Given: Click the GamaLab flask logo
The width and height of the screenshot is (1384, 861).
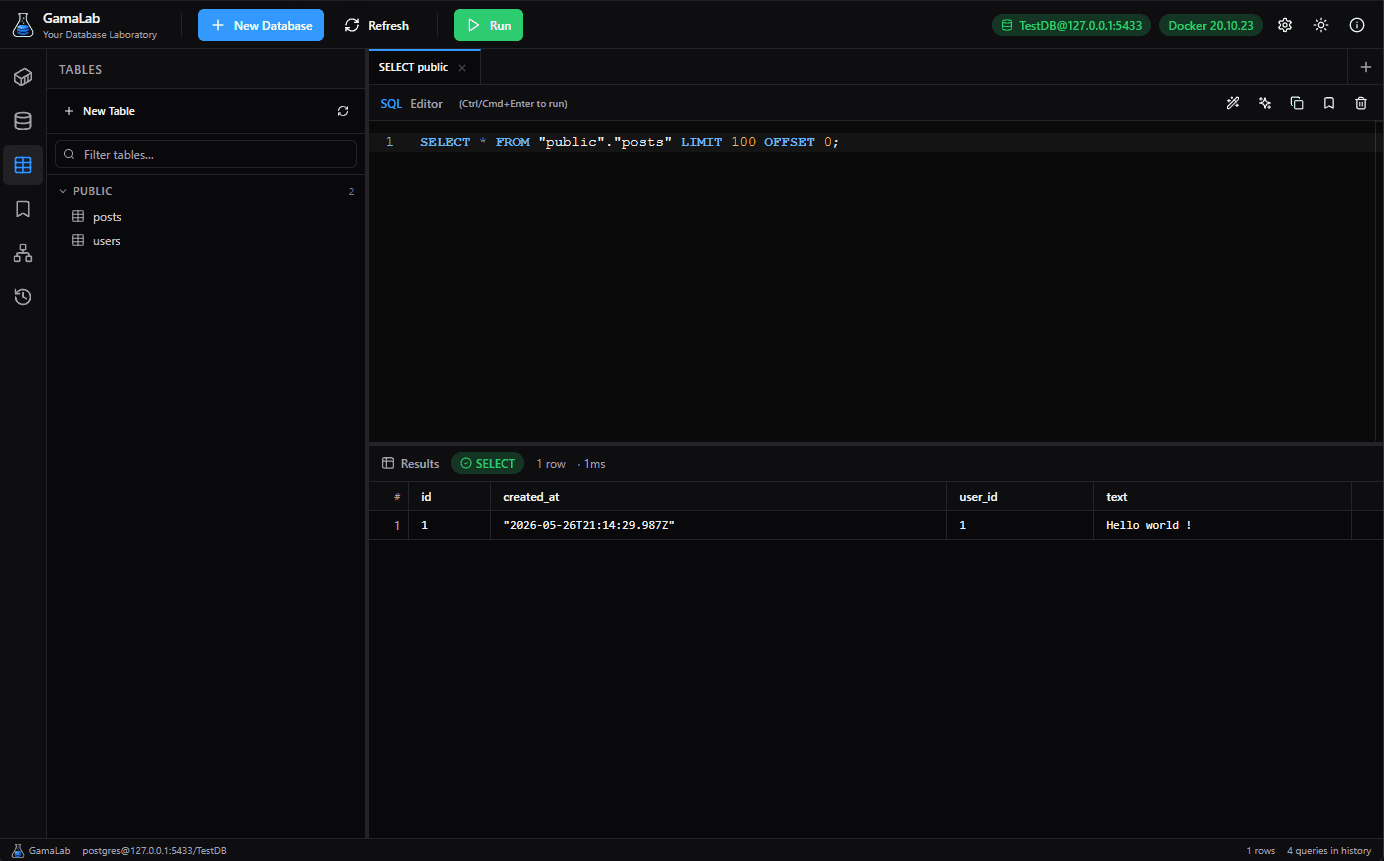Looking at the screenshot, I should (x=23, y=25).
